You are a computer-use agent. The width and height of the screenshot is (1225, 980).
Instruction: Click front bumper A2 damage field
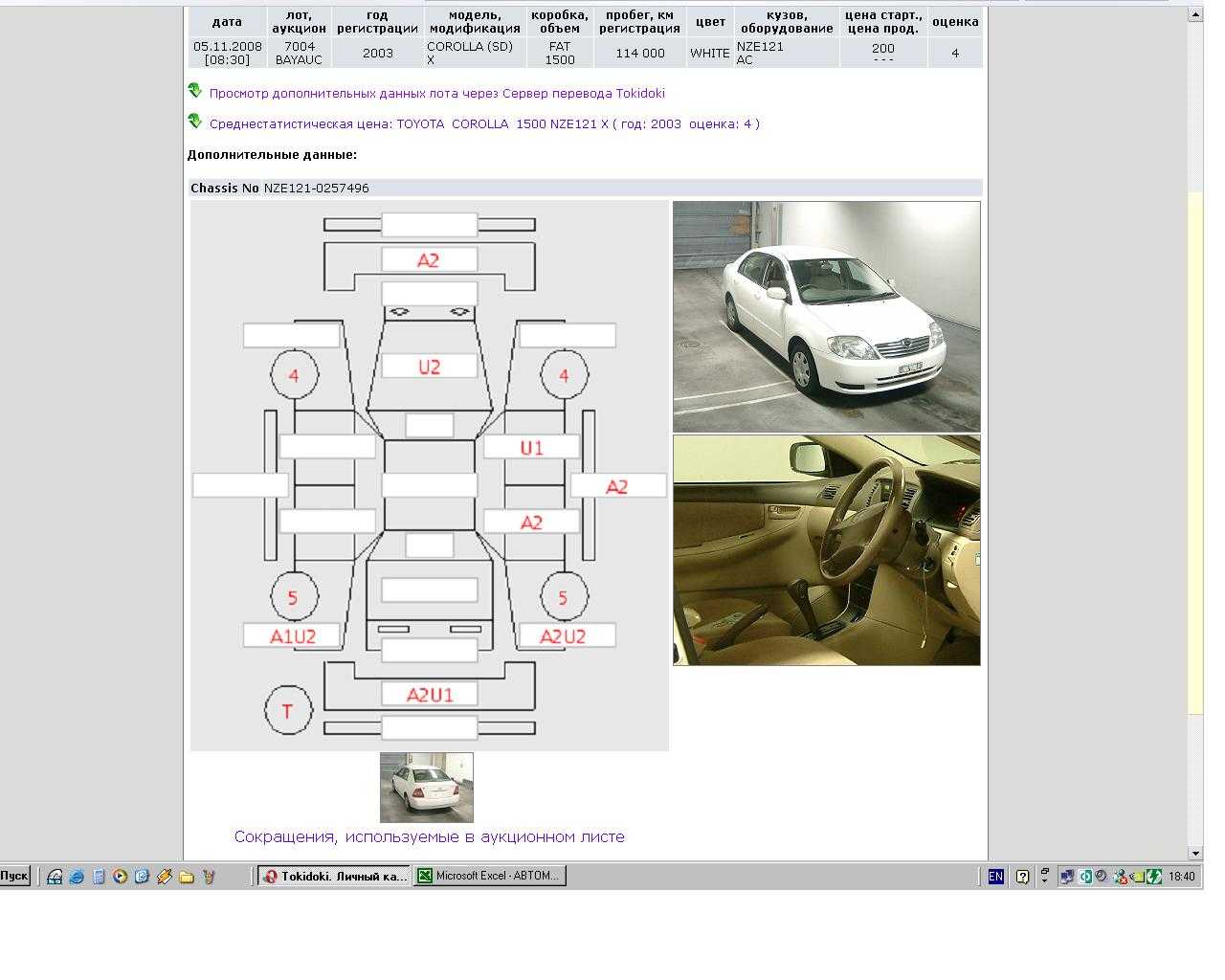click(x=429, y=259)
